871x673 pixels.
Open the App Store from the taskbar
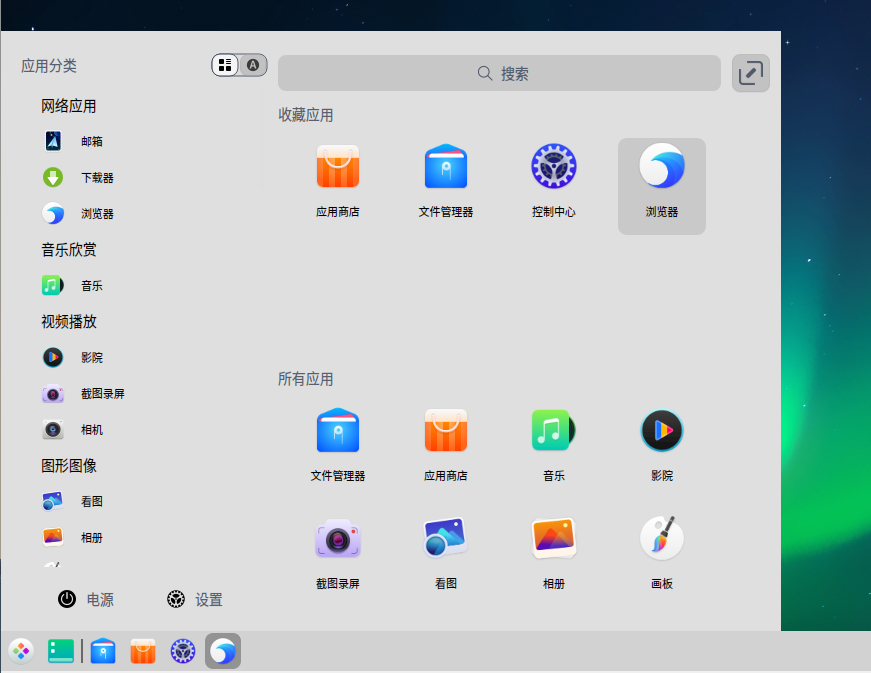(142, 651)
